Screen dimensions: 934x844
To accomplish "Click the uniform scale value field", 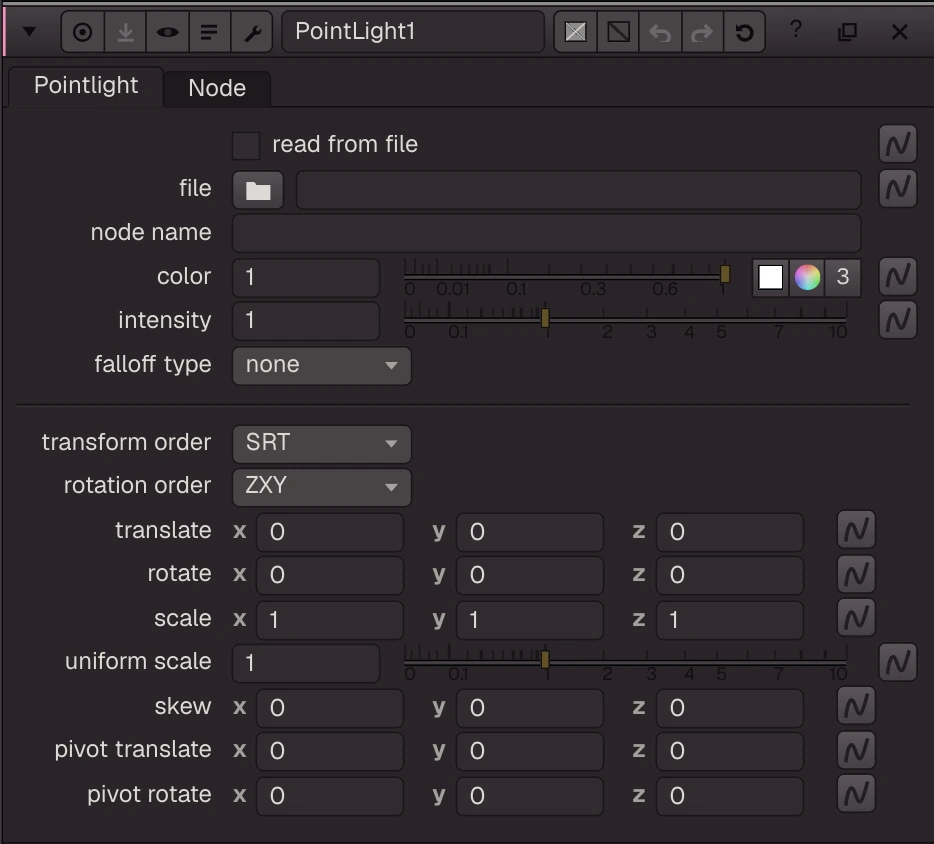I will (306, 664).
